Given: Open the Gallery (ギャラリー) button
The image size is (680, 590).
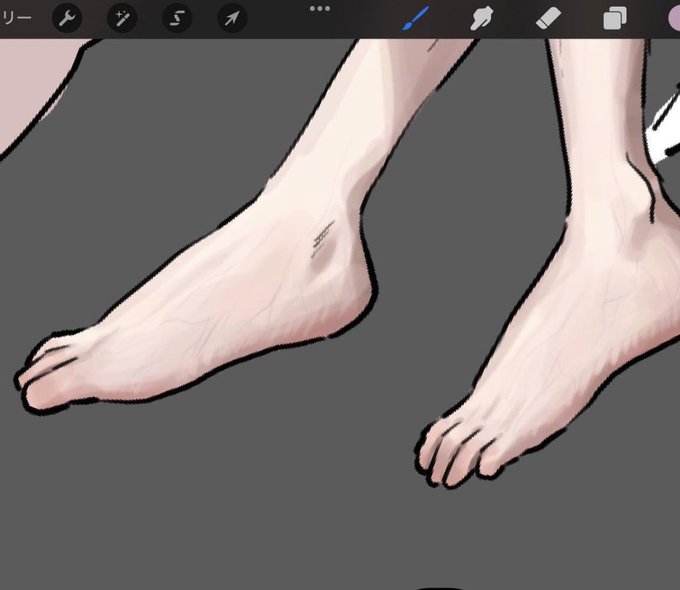Looking at the screenshot, I should pyautogui.click(x=16, y=18).
